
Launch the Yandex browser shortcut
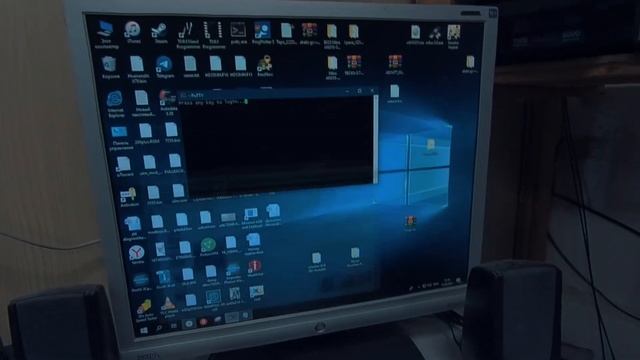(137, 255)
